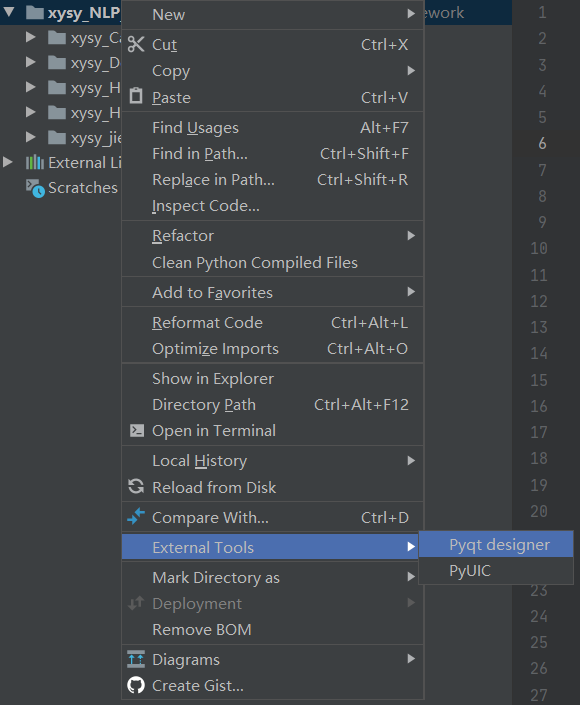
Task: Click line number 20 in gutter
Action: (x=539, y=511)
